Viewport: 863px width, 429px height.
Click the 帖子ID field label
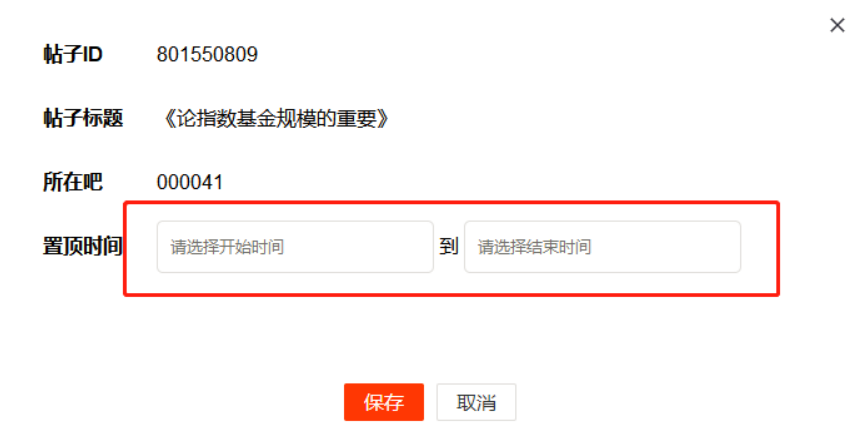73,55
